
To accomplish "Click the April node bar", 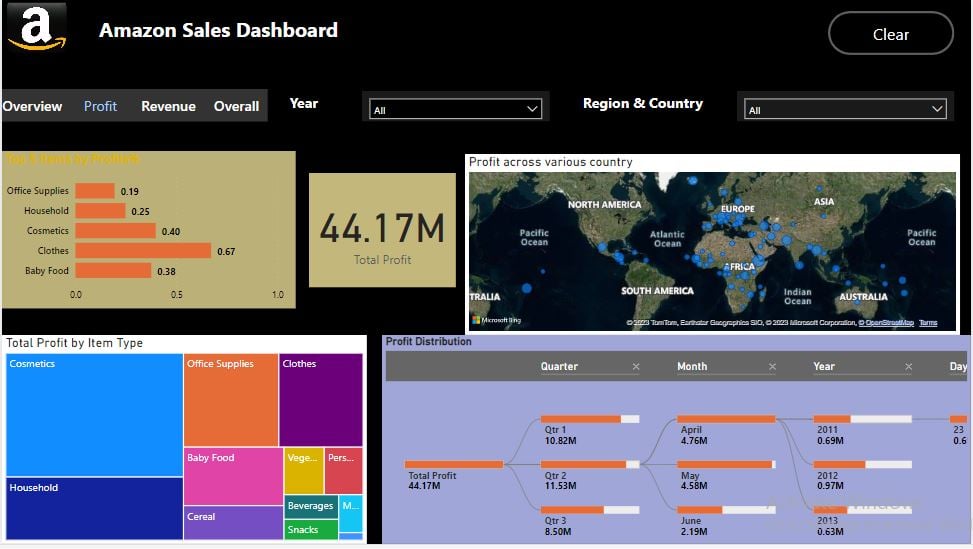I will pyautogui.click(x=726, y=419).
